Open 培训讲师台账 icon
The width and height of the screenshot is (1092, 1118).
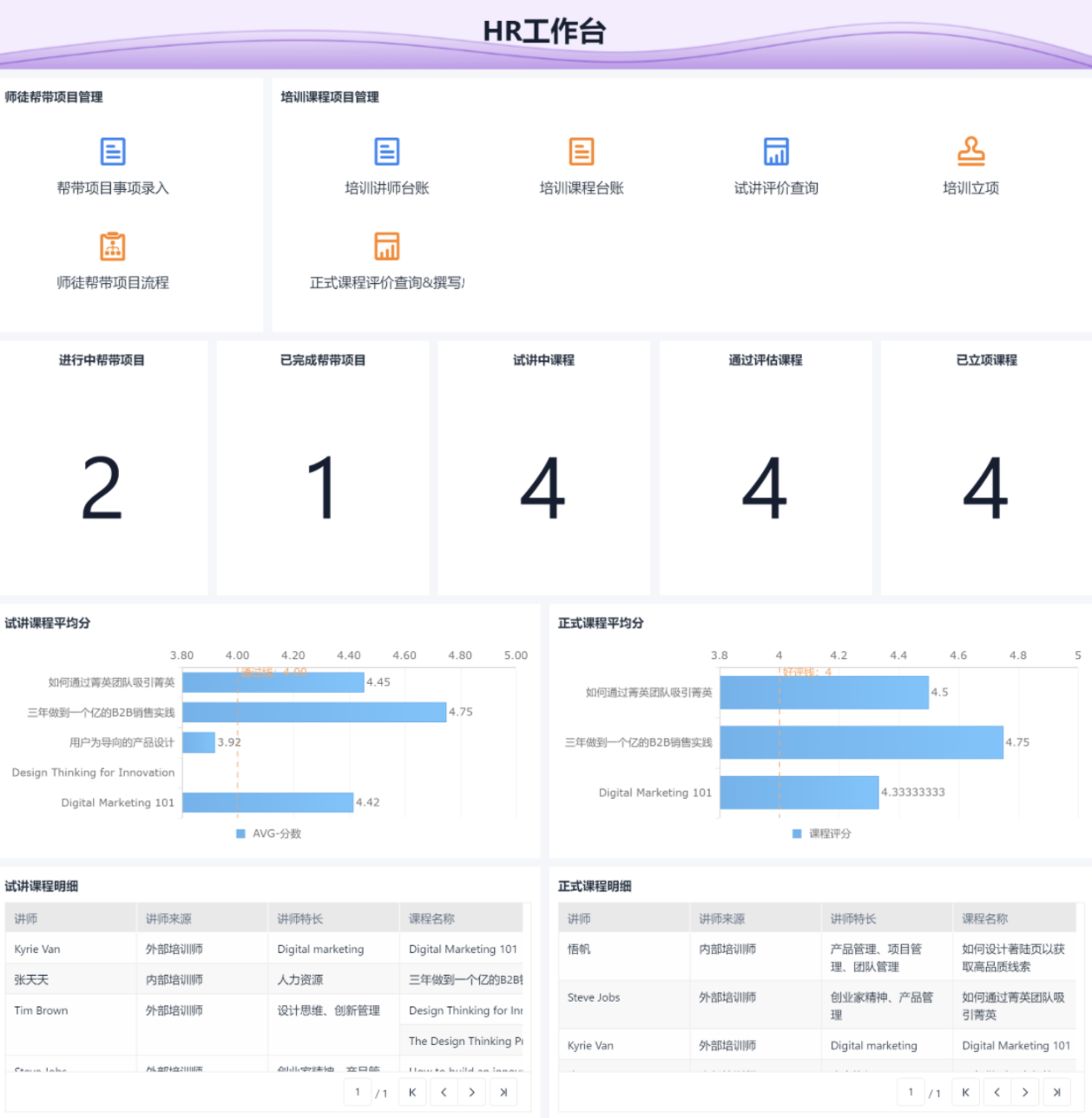(387, 152)
